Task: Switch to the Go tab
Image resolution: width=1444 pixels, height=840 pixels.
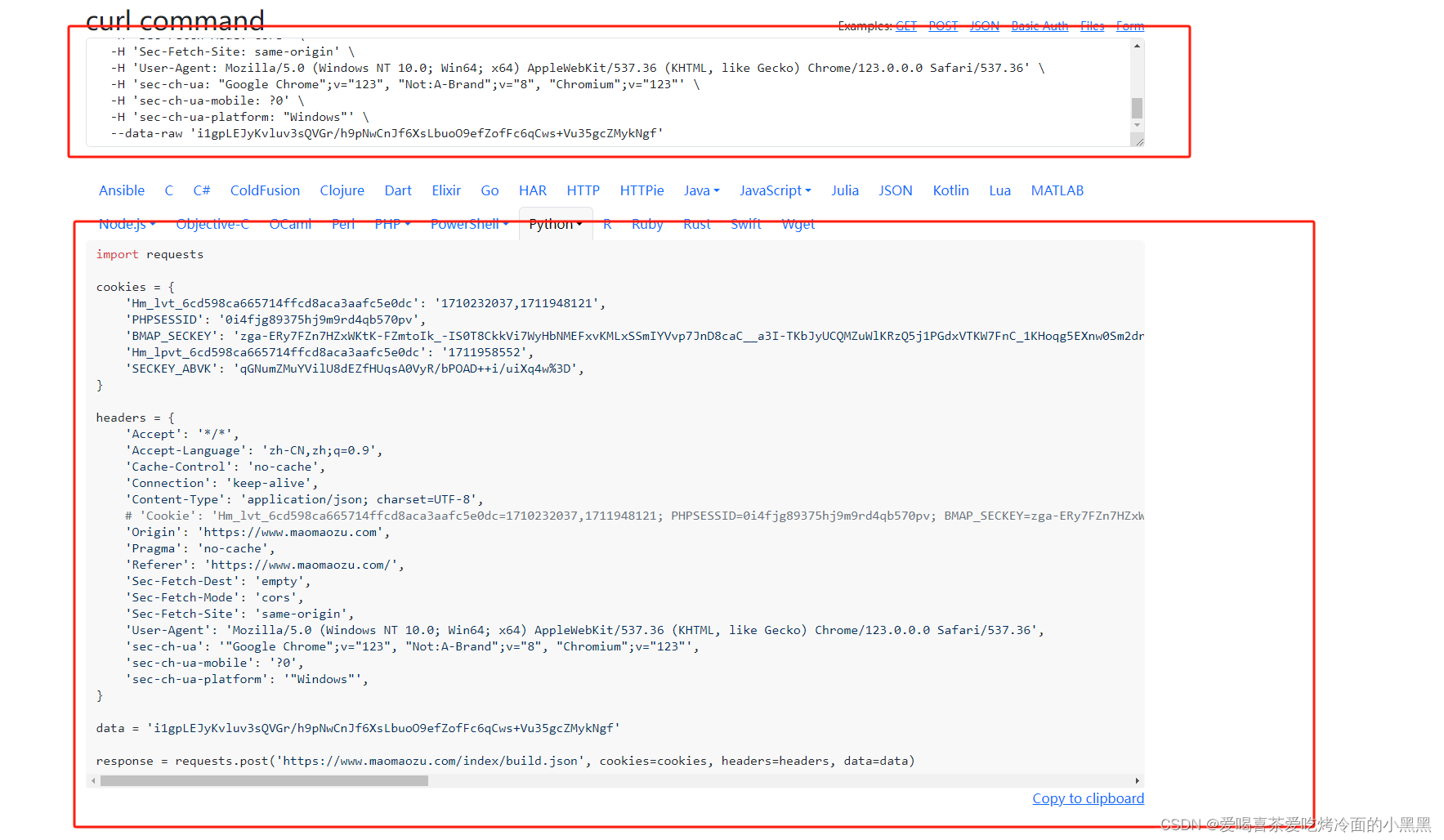Action: click(490, 190)
